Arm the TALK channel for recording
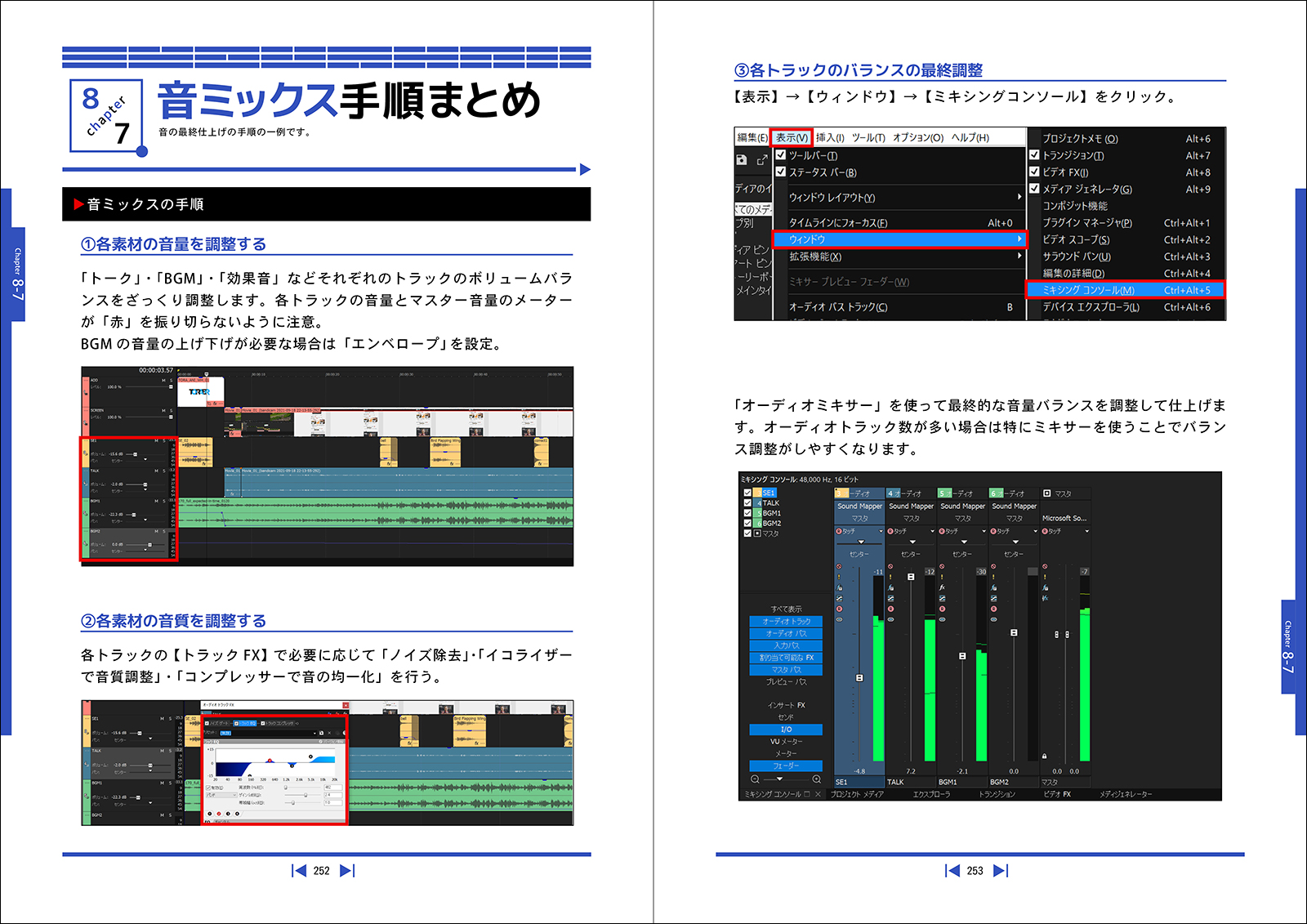The image size is (1307, 924). coord(891,609)
